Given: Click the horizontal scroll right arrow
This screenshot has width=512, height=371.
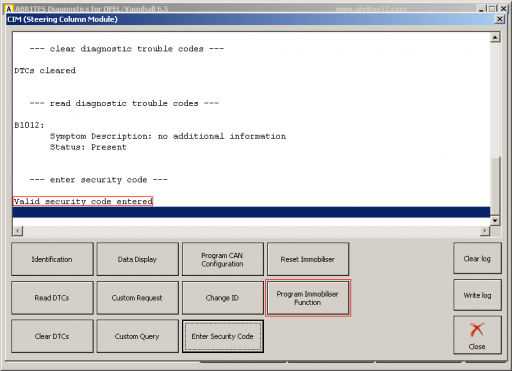Looking at the screenshot, I should coord(485,230).
